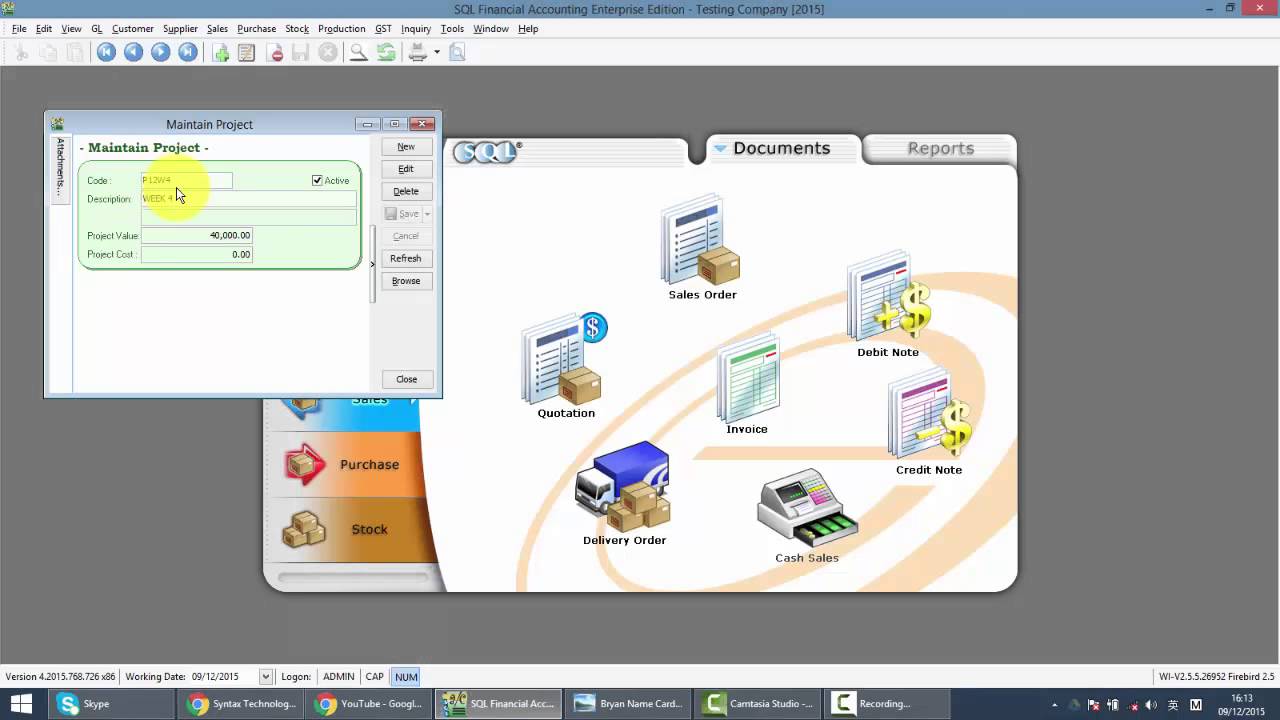1280x720 pixels.
Task: Open the Inquiry menu
Action: pyautogui.click(x=416, y=29)
